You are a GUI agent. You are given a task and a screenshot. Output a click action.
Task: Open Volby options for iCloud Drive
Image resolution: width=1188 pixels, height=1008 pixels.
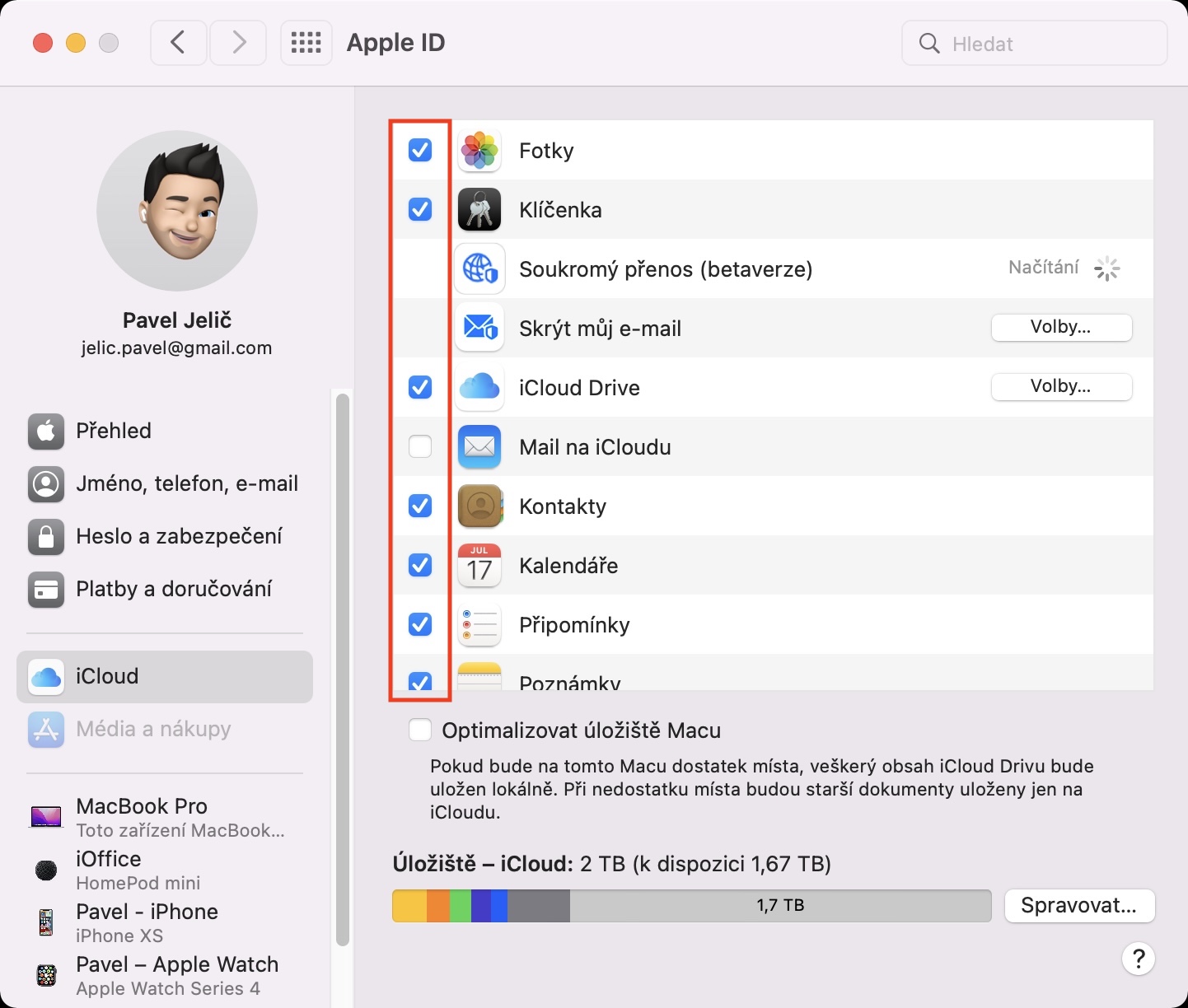(1060, 387)
